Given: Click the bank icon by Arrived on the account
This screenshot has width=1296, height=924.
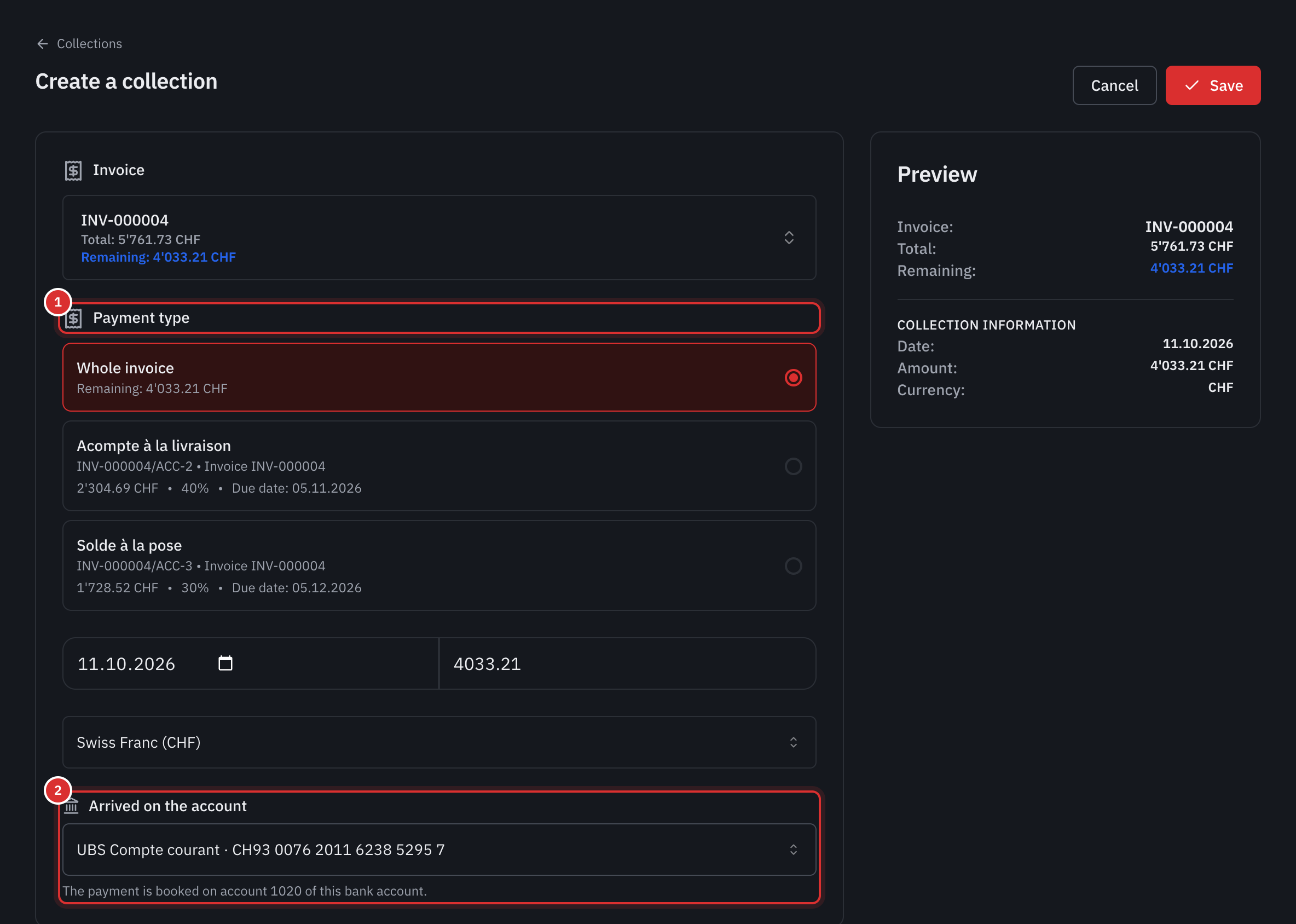Looking at the screenshot, I should pyautogui.click(x=71, y=806).
